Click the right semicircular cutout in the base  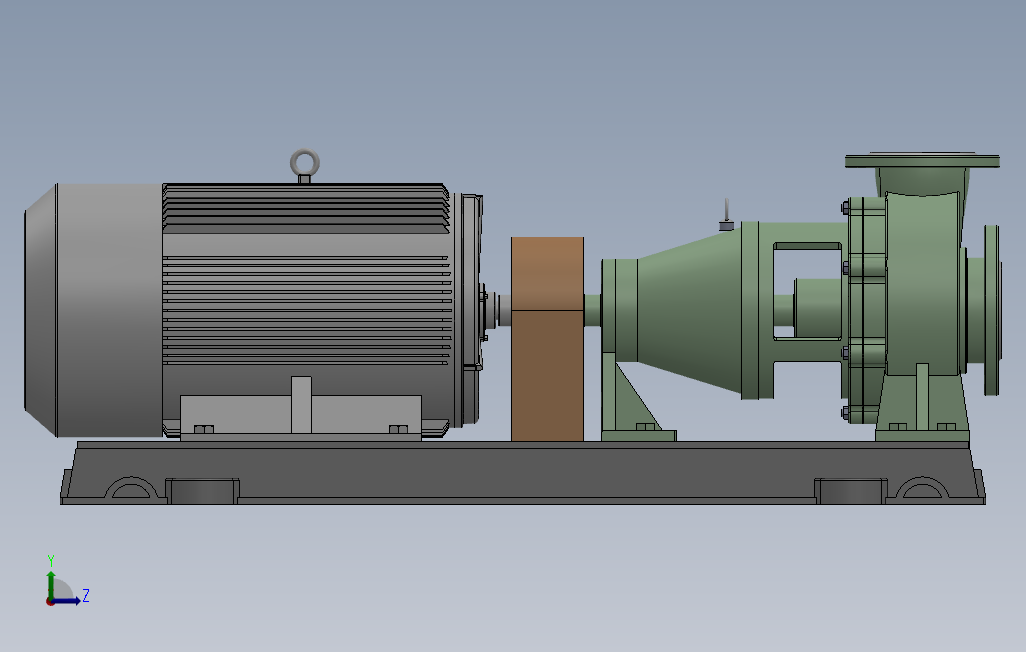tap(922, 488)
